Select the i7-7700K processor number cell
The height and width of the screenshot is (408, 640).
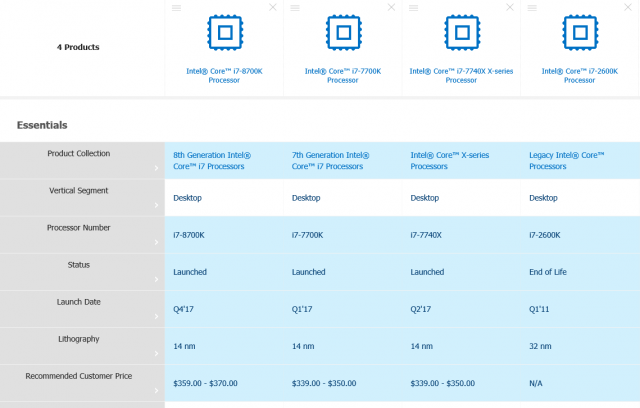pos(343,235)
